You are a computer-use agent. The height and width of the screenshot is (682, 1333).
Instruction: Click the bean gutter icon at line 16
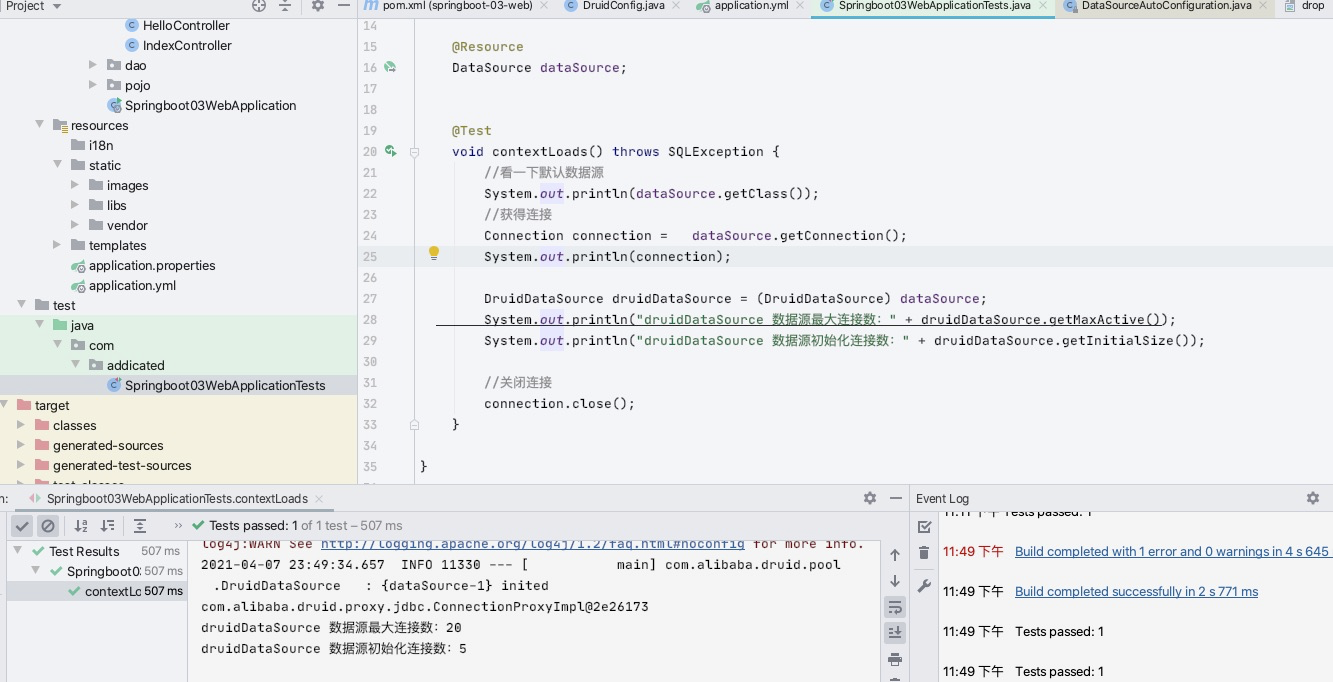click(390, 67)
